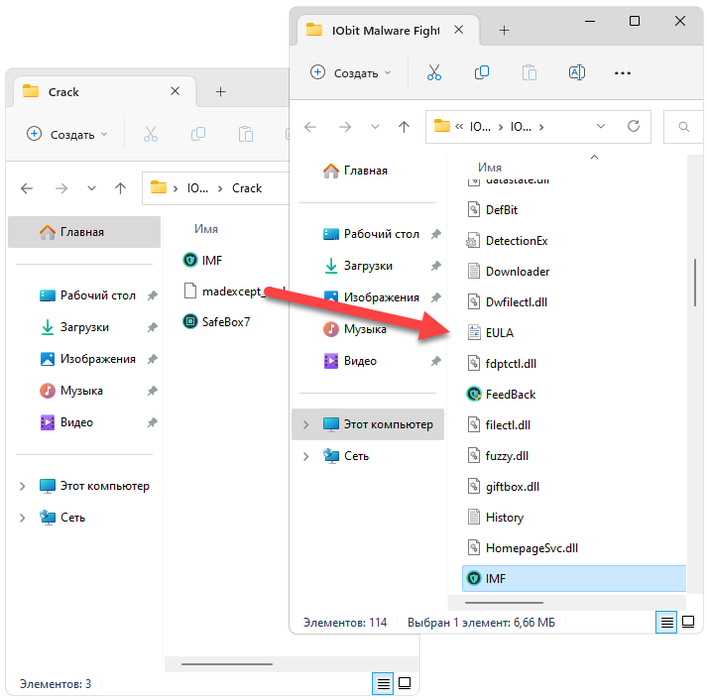Switch to large icons view in IObit window

click(688, 622)
